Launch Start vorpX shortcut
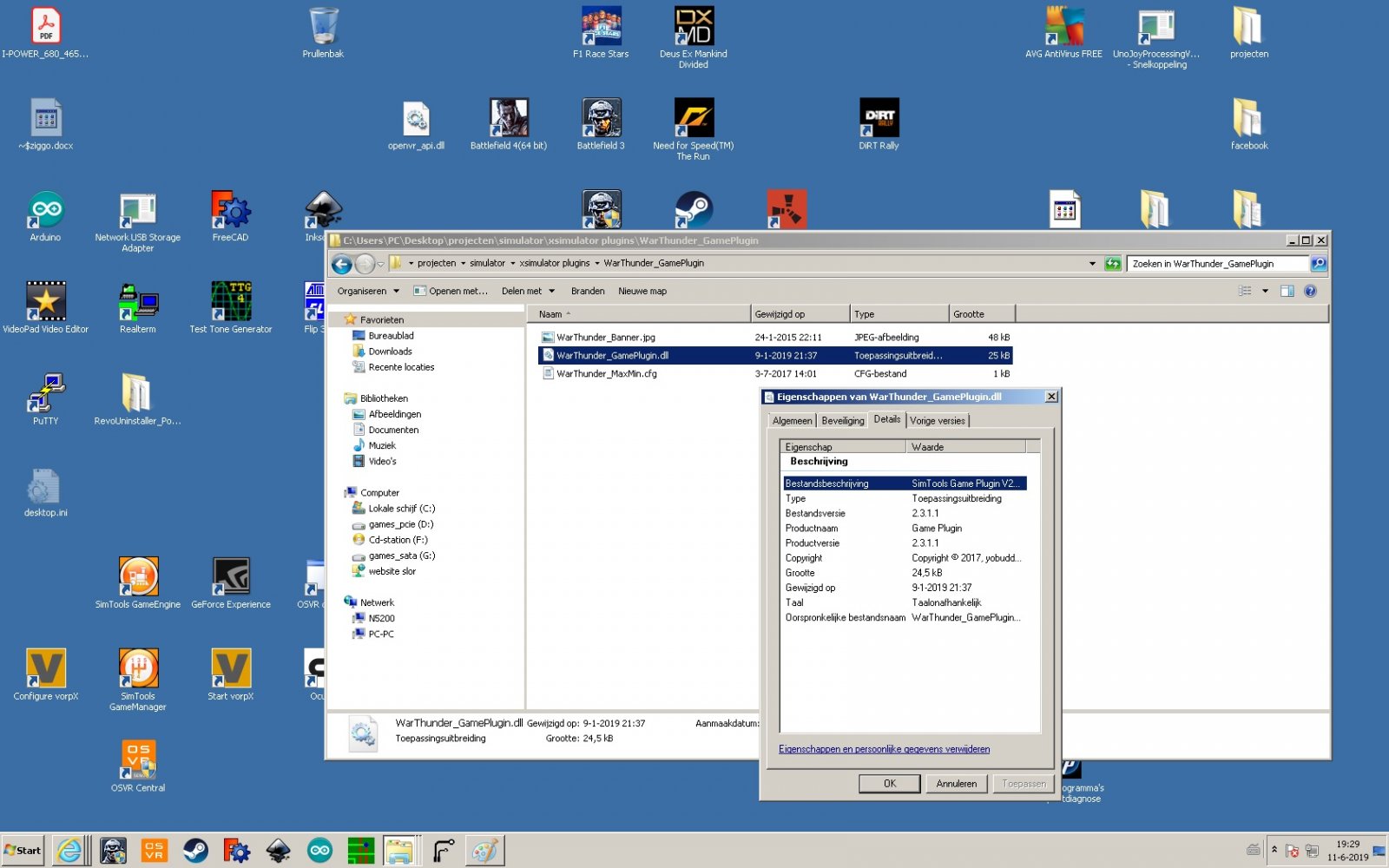Screen dimensions: 1389x868 (x=231, y=674)
